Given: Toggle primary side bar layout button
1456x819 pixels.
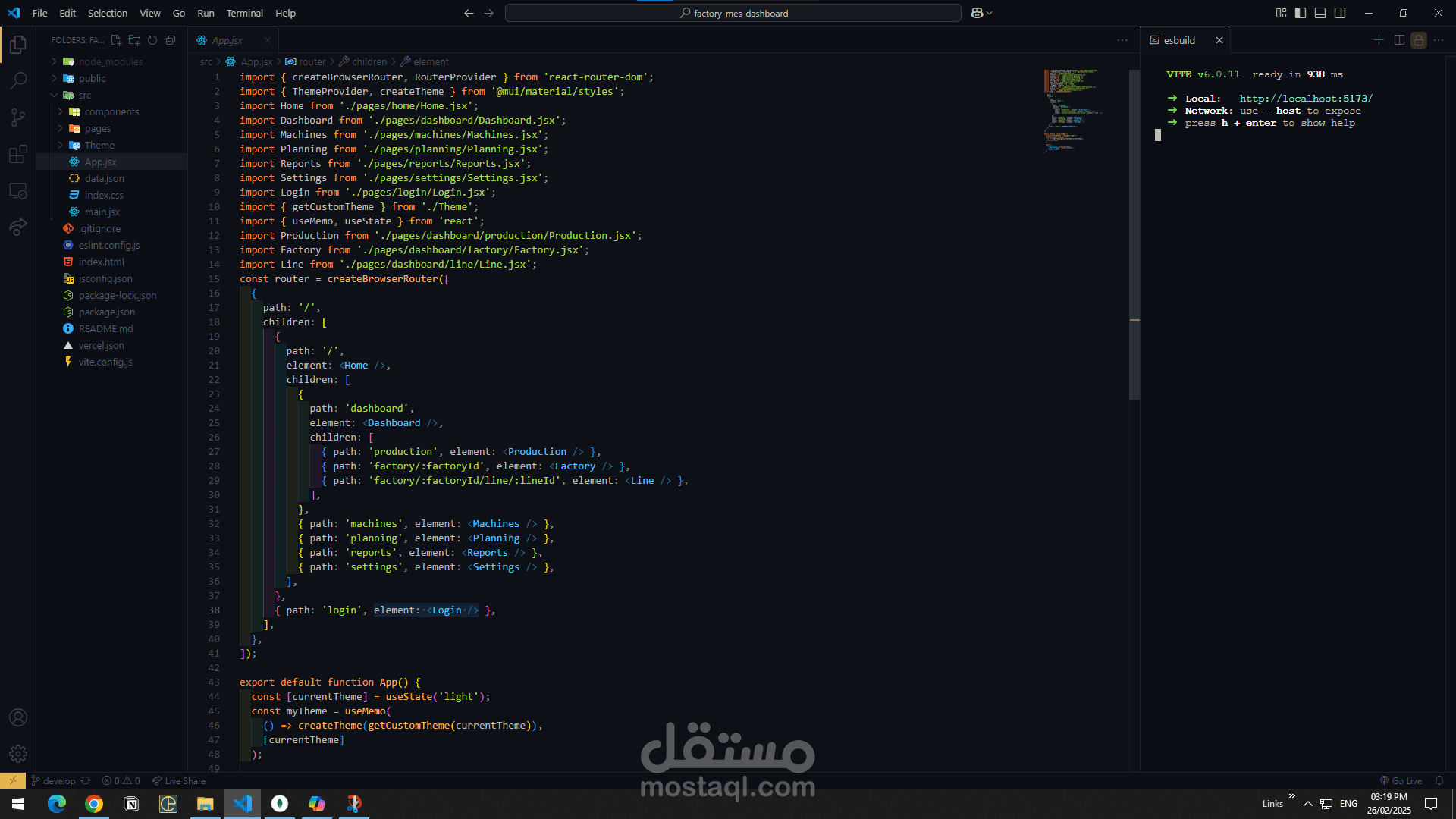Looking at the screenshot, I should click(x=1301, y=13).
